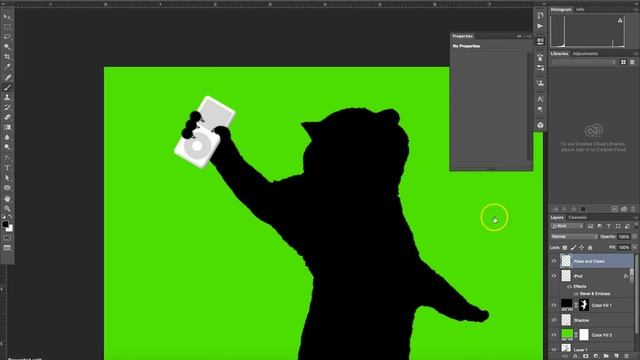Image resolution: width=640 pixels, height=360 pixels.
Task: Open the Histogram panel flyout menu
Action: tap(635, 9)
